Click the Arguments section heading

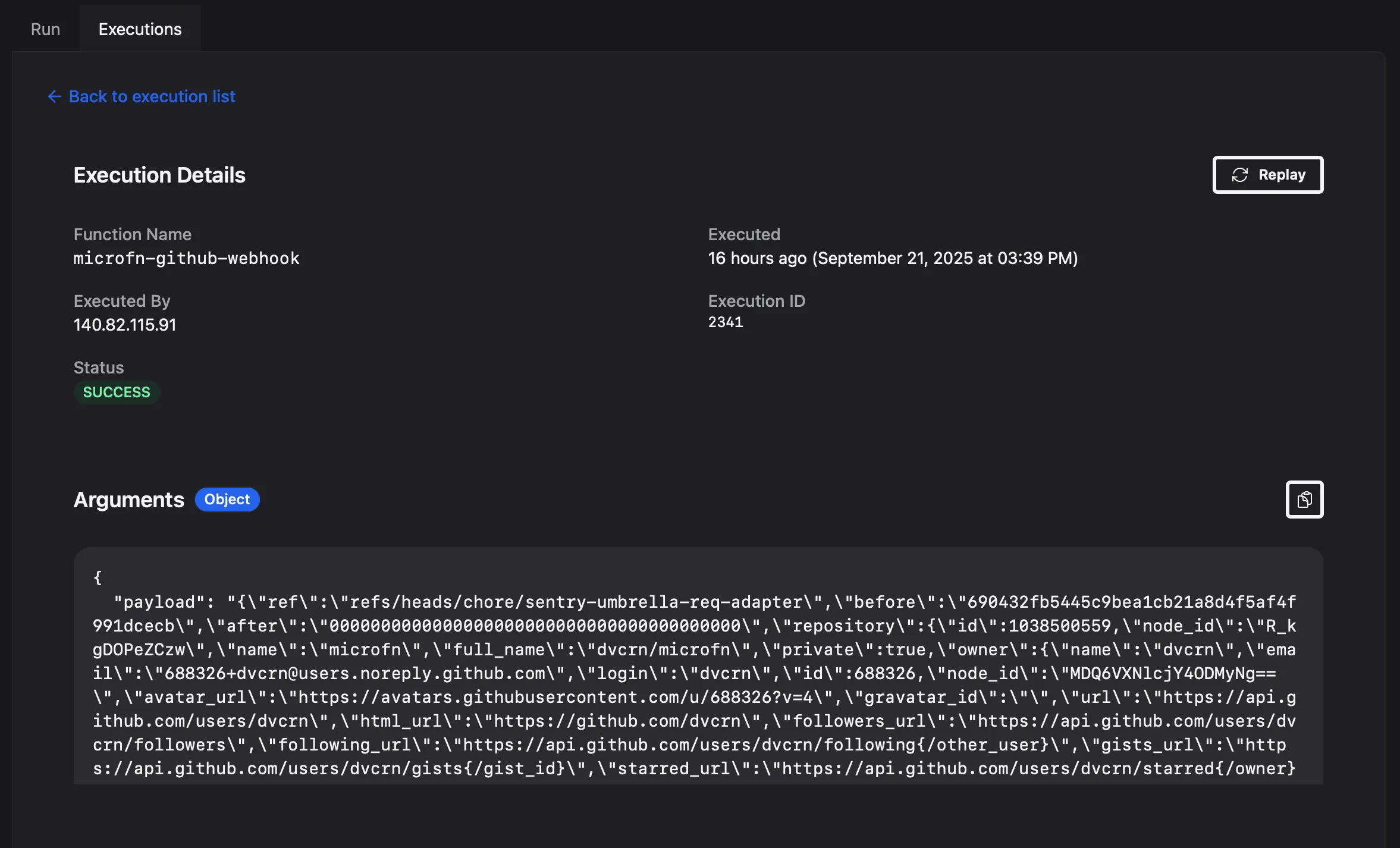tap(128, 500)
